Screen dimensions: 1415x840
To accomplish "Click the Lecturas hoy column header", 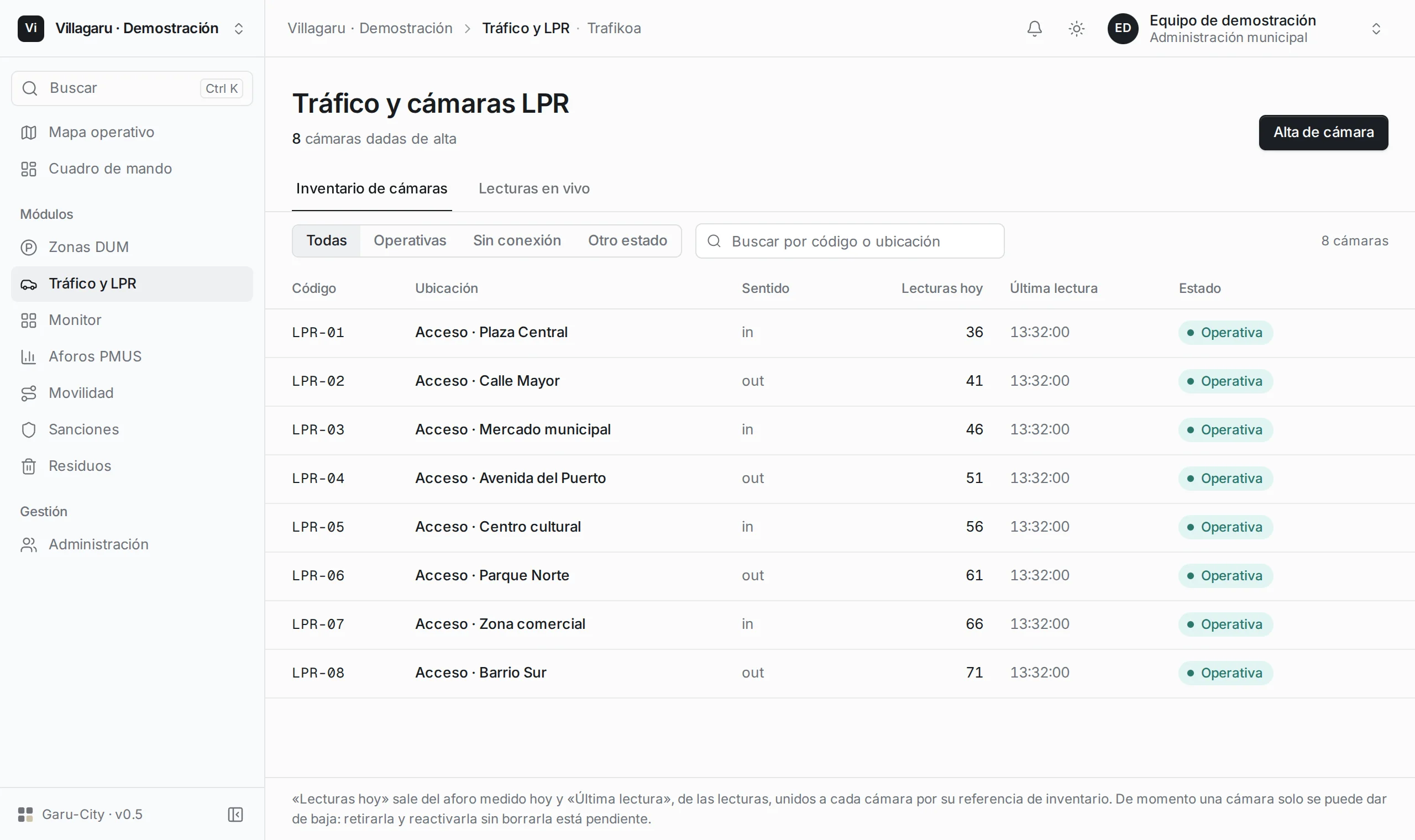I will coord(942,288).
